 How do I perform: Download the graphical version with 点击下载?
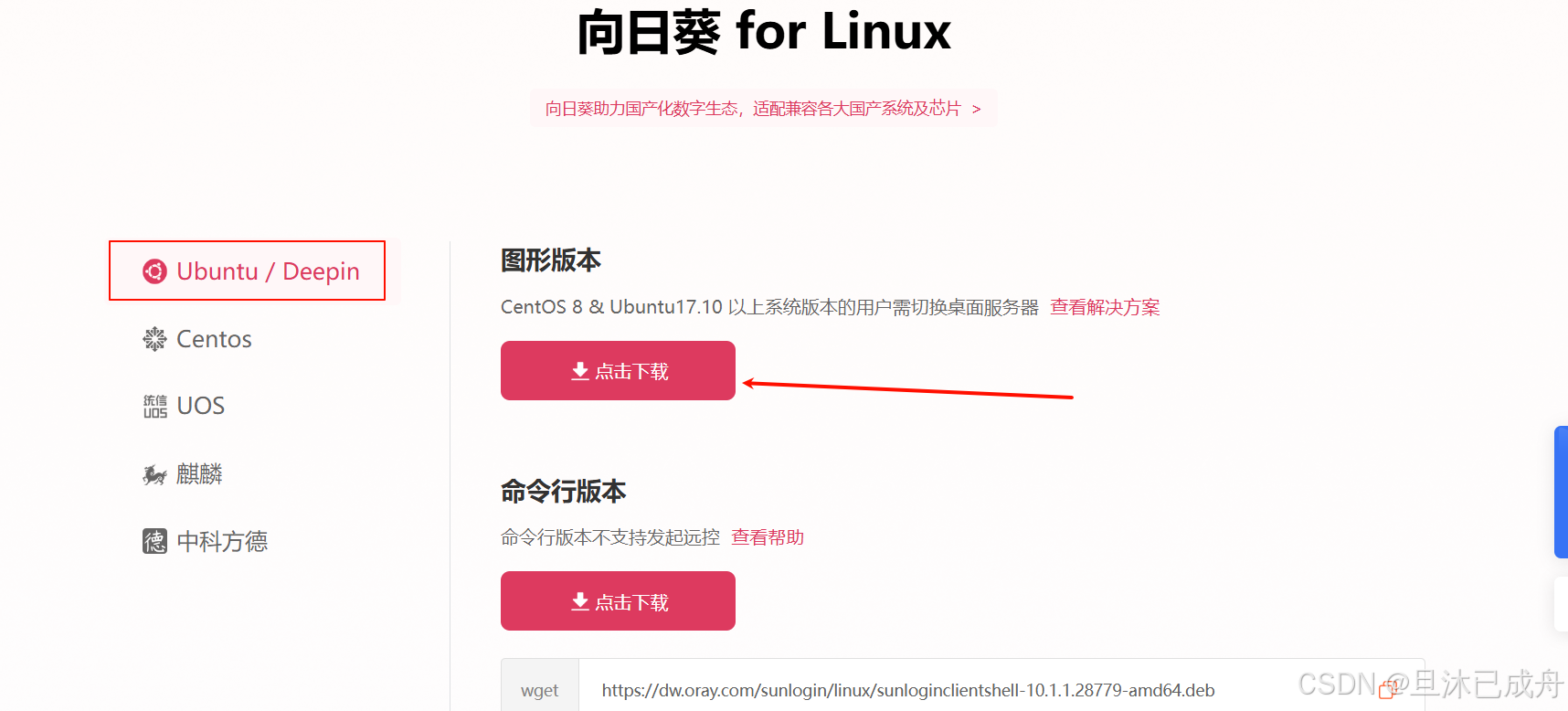coord(618,370)
